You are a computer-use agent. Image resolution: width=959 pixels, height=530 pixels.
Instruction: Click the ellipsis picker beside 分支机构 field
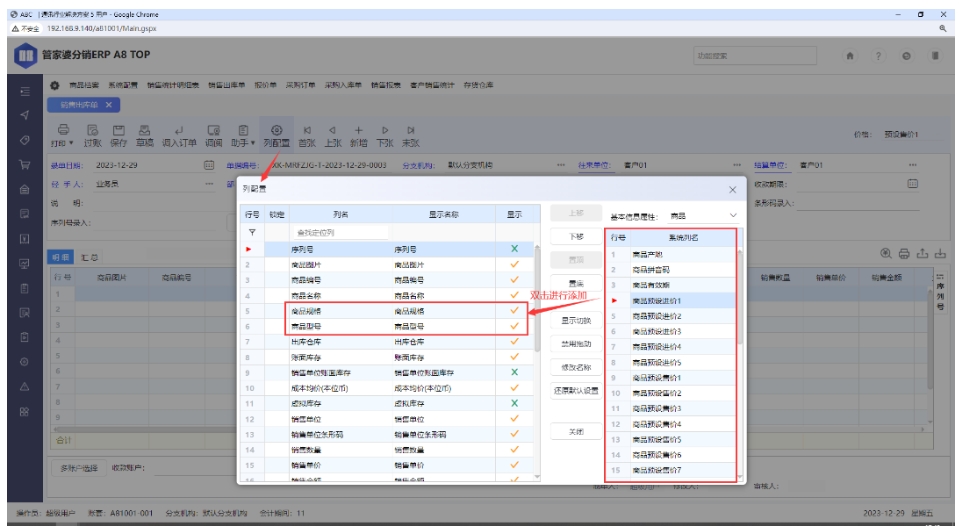point(561,165)
